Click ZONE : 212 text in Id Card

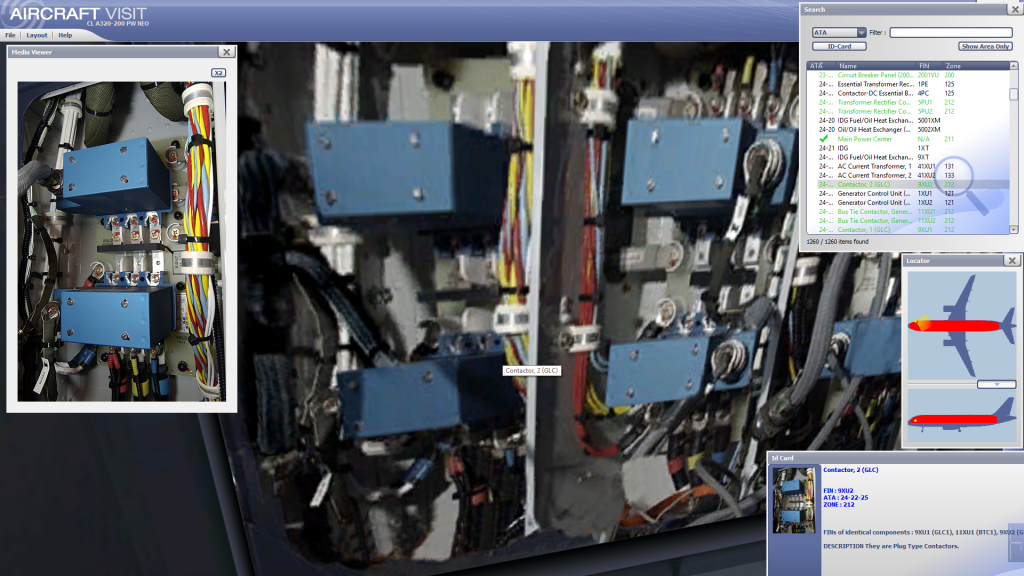[839, 505]
